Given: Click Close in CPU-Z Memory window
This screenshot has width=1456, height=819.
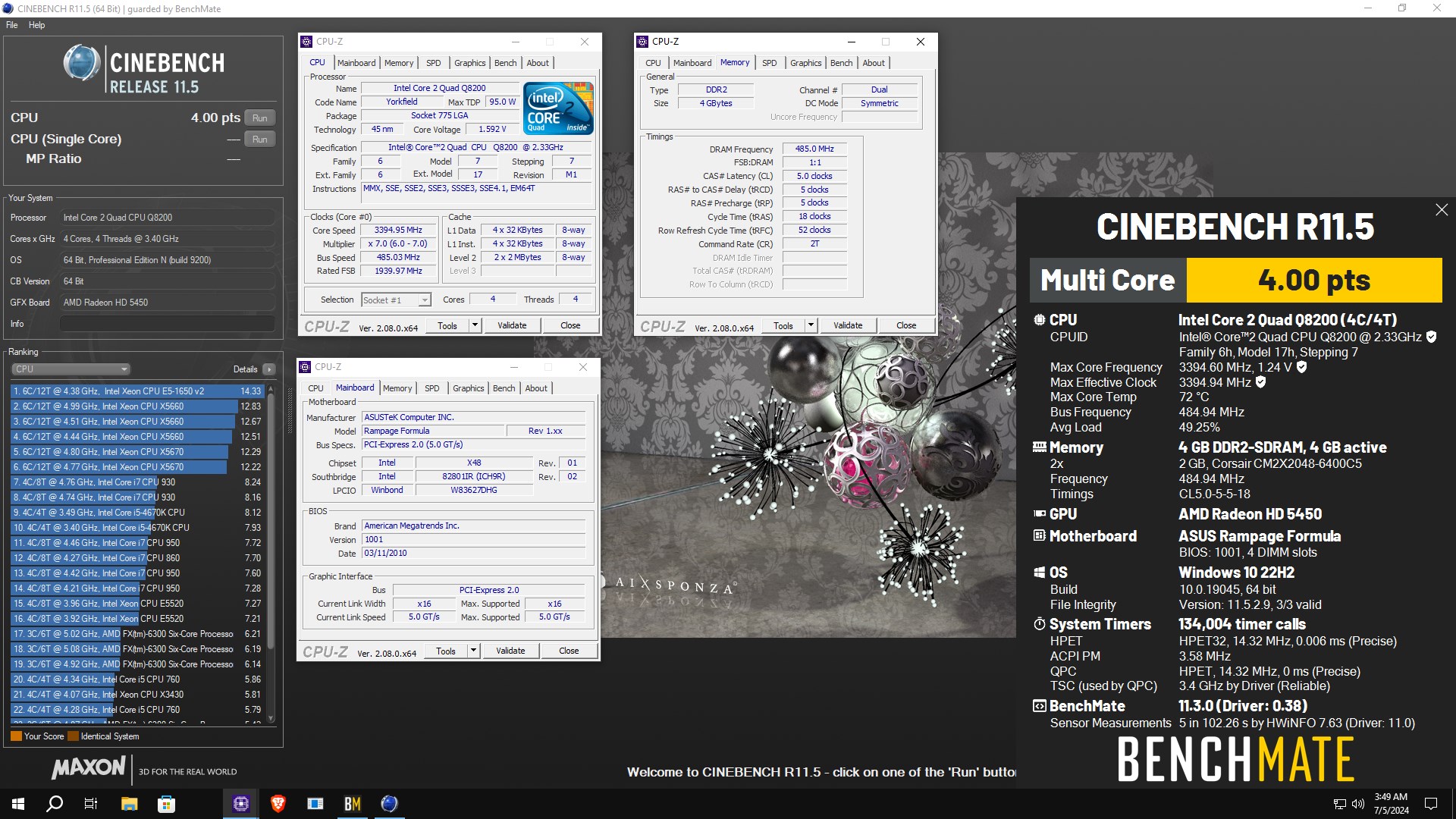Looking at the screenshot, I should tap(906, 325).
